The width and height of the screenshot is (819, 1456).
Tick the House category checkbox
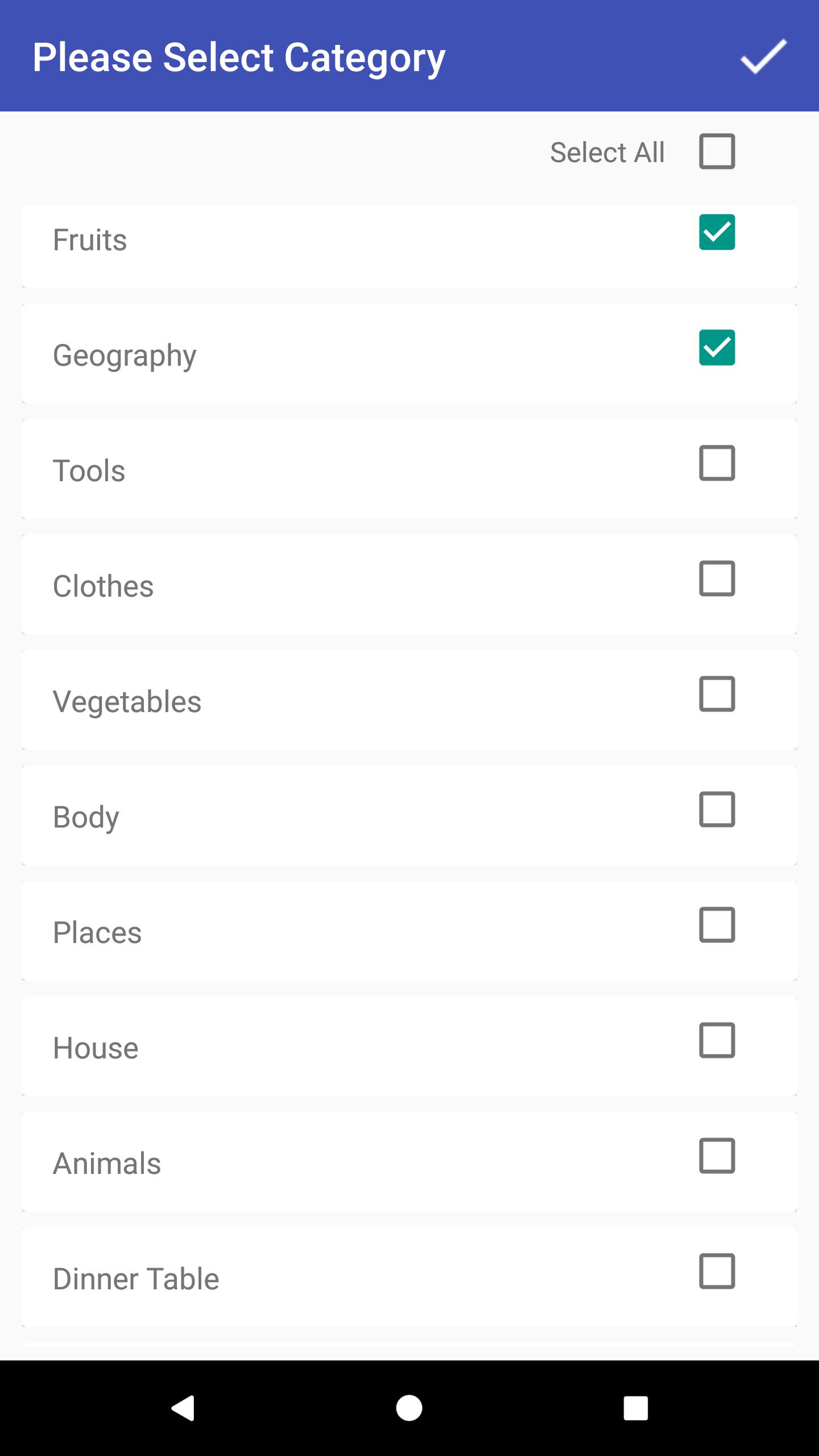coord(717,1040)
